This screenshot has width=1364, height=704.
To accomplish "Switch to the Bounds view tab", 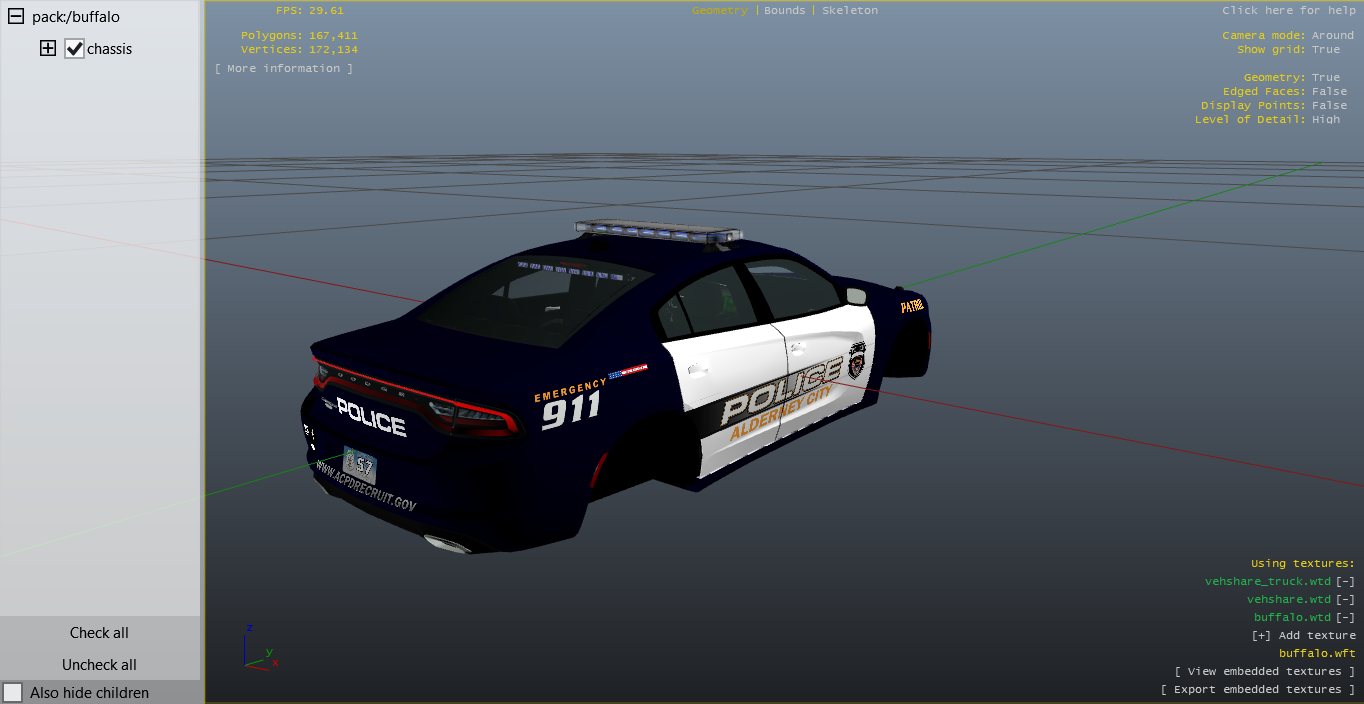I will [x=784, y=10].
